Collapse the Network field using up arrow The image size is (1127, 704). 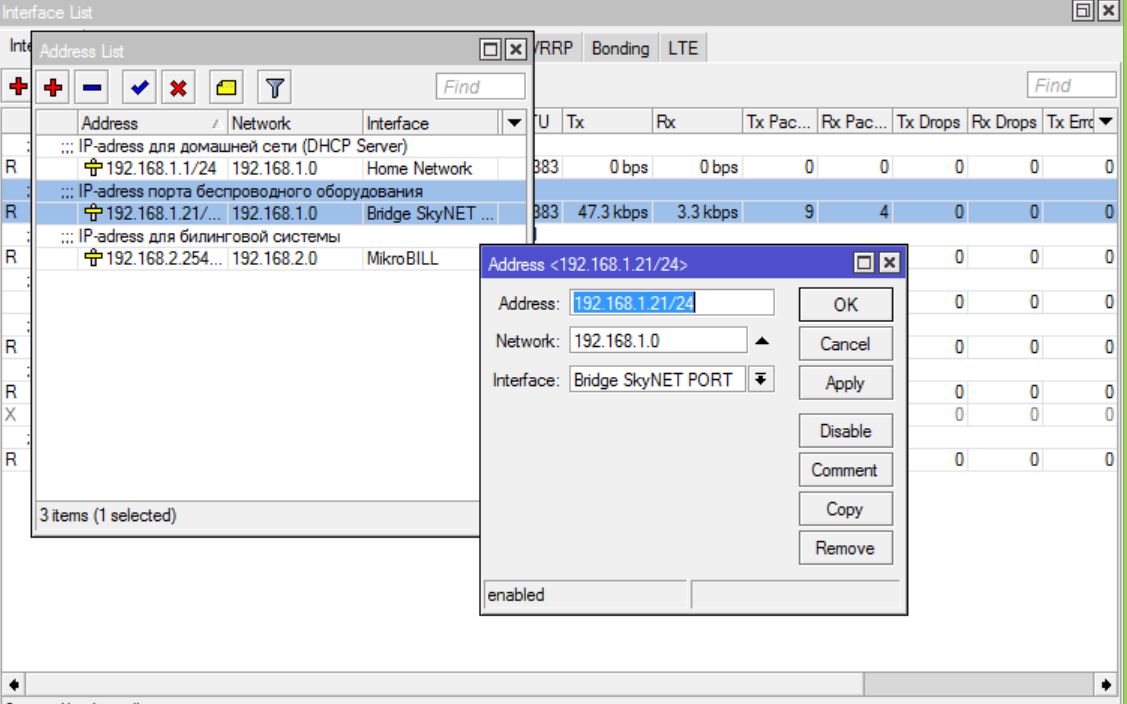760,341
